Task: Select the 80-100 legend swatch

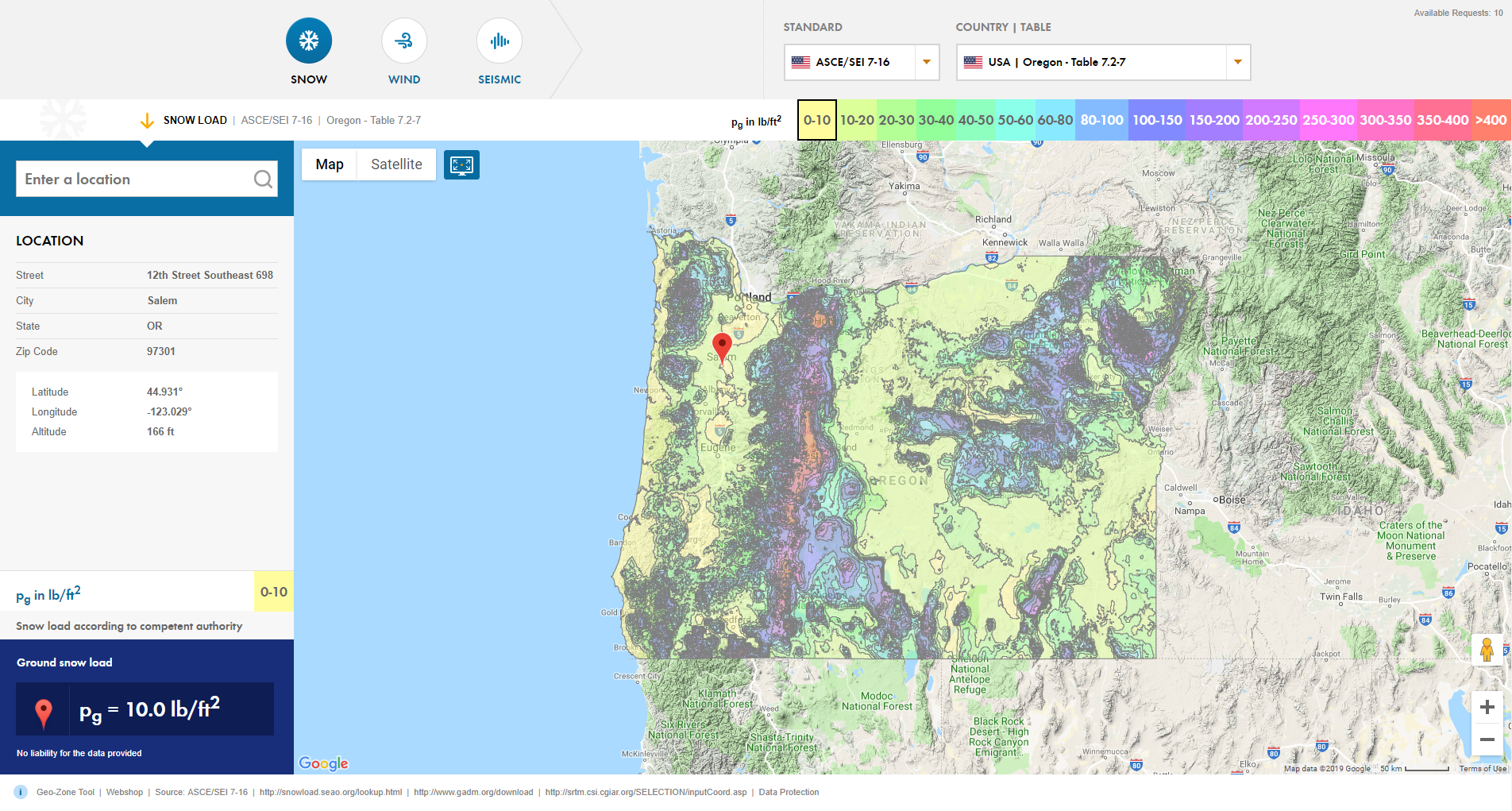Action: pyautogui.click(x=1102, y=120)
